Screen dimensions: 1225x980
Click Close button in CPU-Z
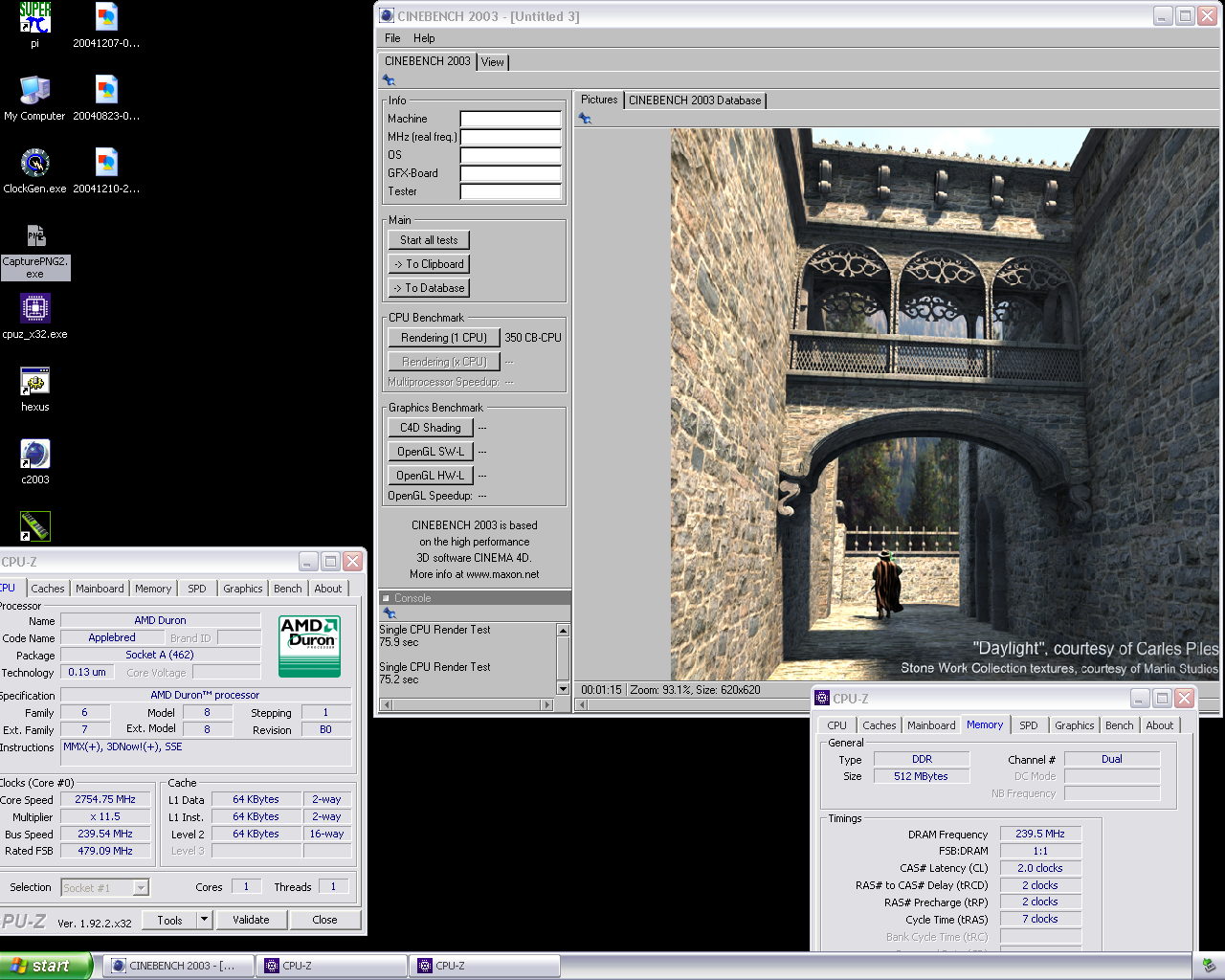pyautogui.click(x=324, y=920)
